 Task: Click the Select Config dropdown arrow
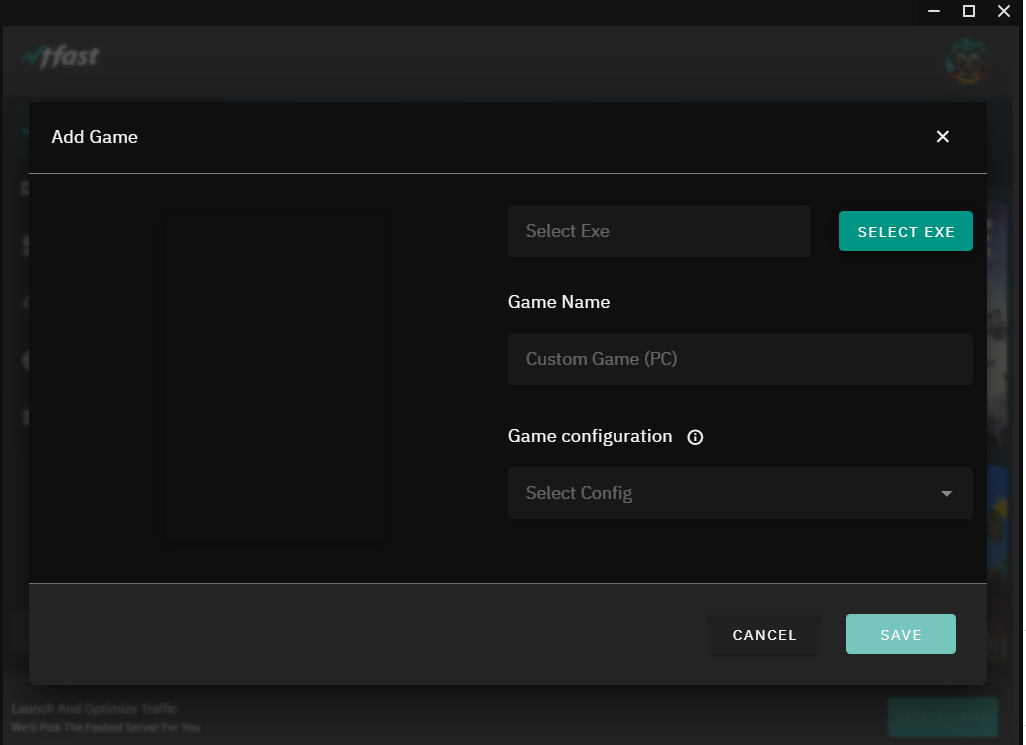pos(946,494)
